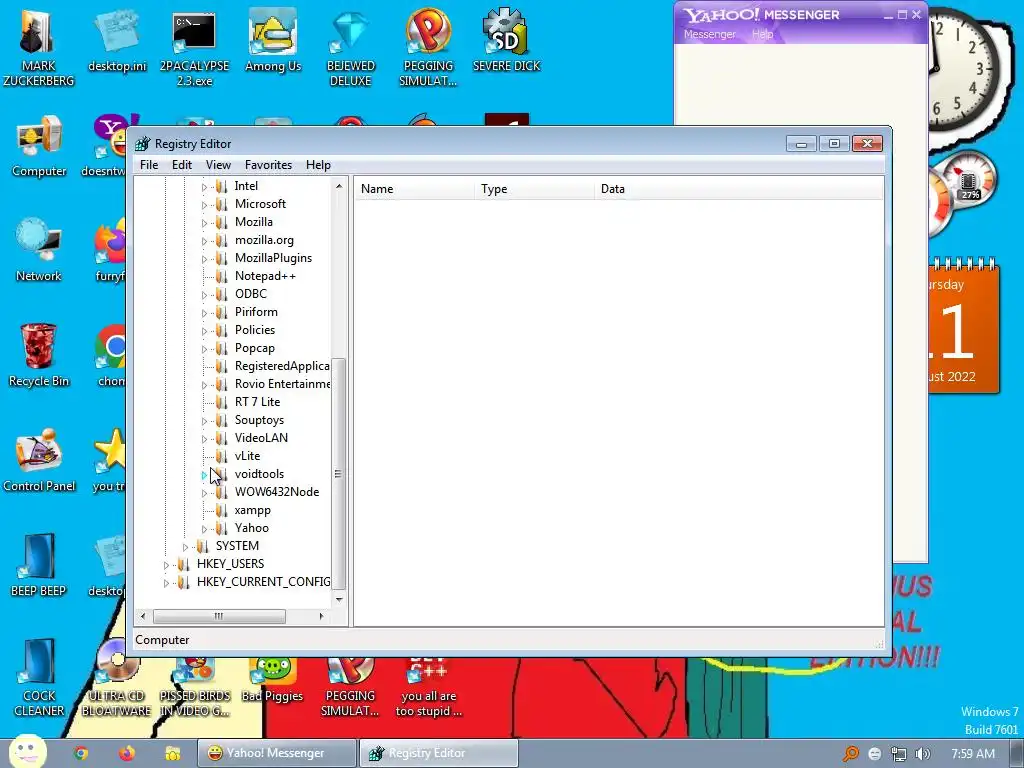The image size is (1024, 768).
Task: Expand the Mozilla registry key
Action: [204, 223]
